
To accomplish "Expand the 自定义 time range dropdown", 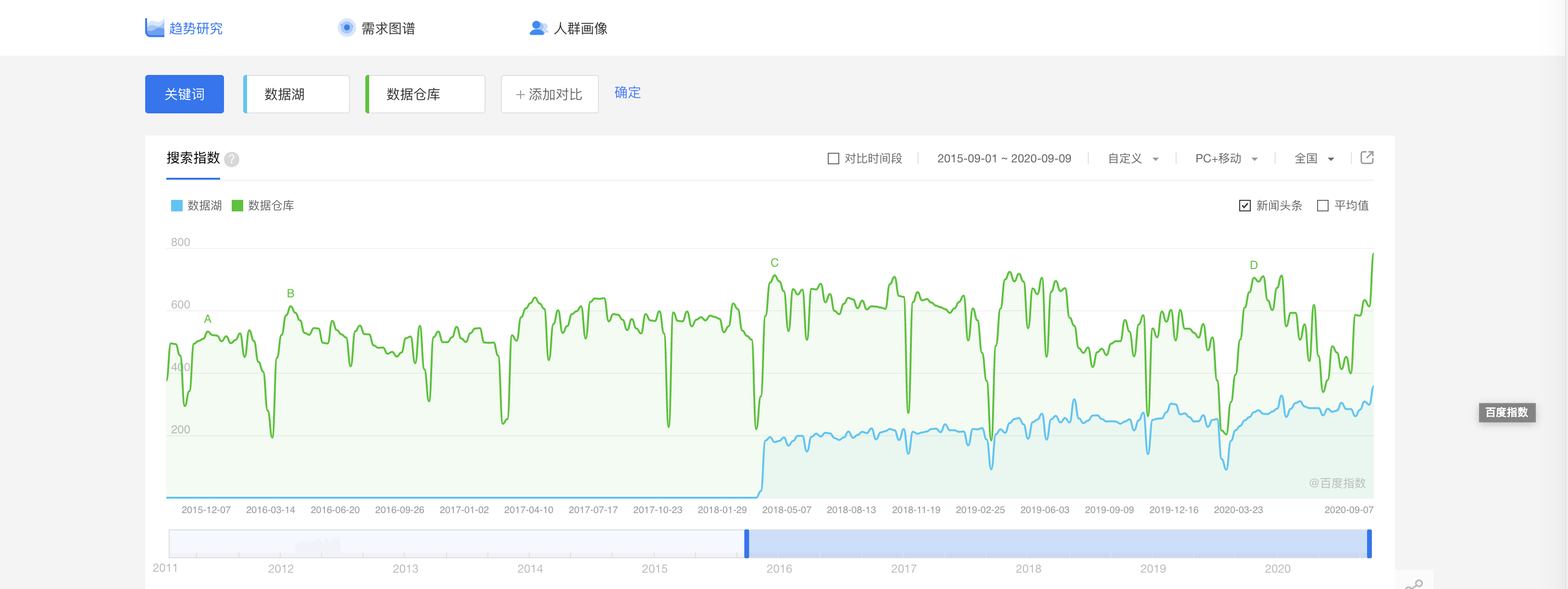I will [x=1133, y=159].
